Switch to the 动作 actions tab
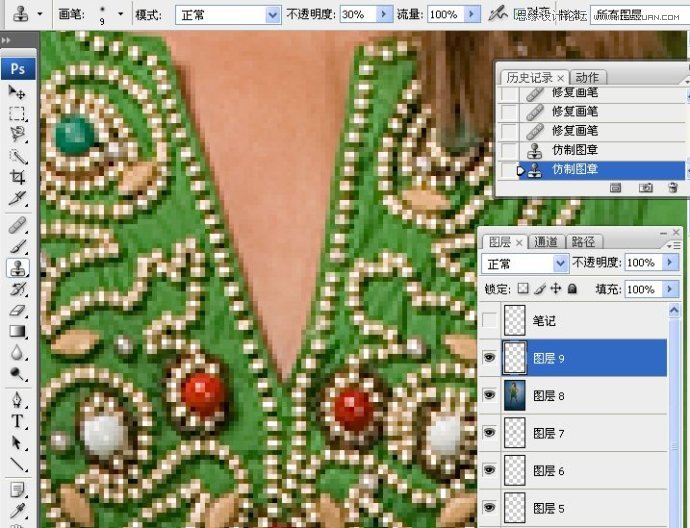 pos(587,77)
